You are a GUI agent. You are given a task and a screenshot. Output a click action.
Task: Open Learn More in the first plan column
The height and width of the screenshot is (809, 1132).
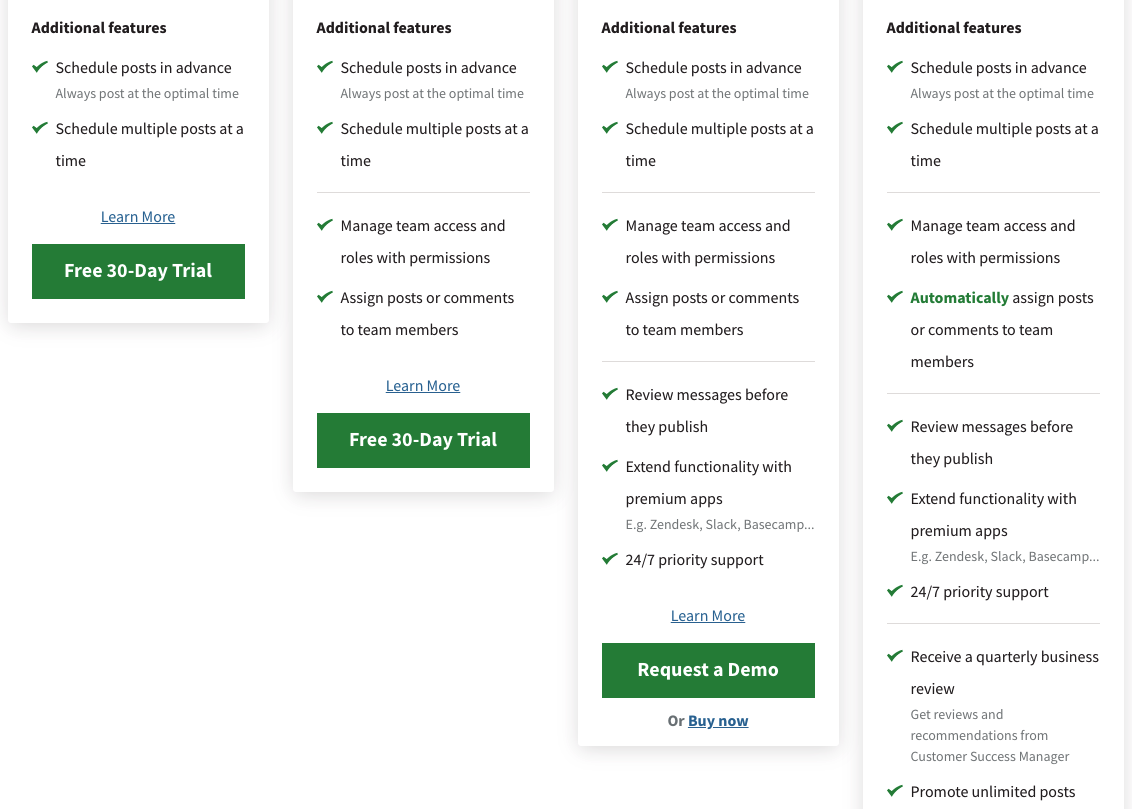tap(138, 217)
